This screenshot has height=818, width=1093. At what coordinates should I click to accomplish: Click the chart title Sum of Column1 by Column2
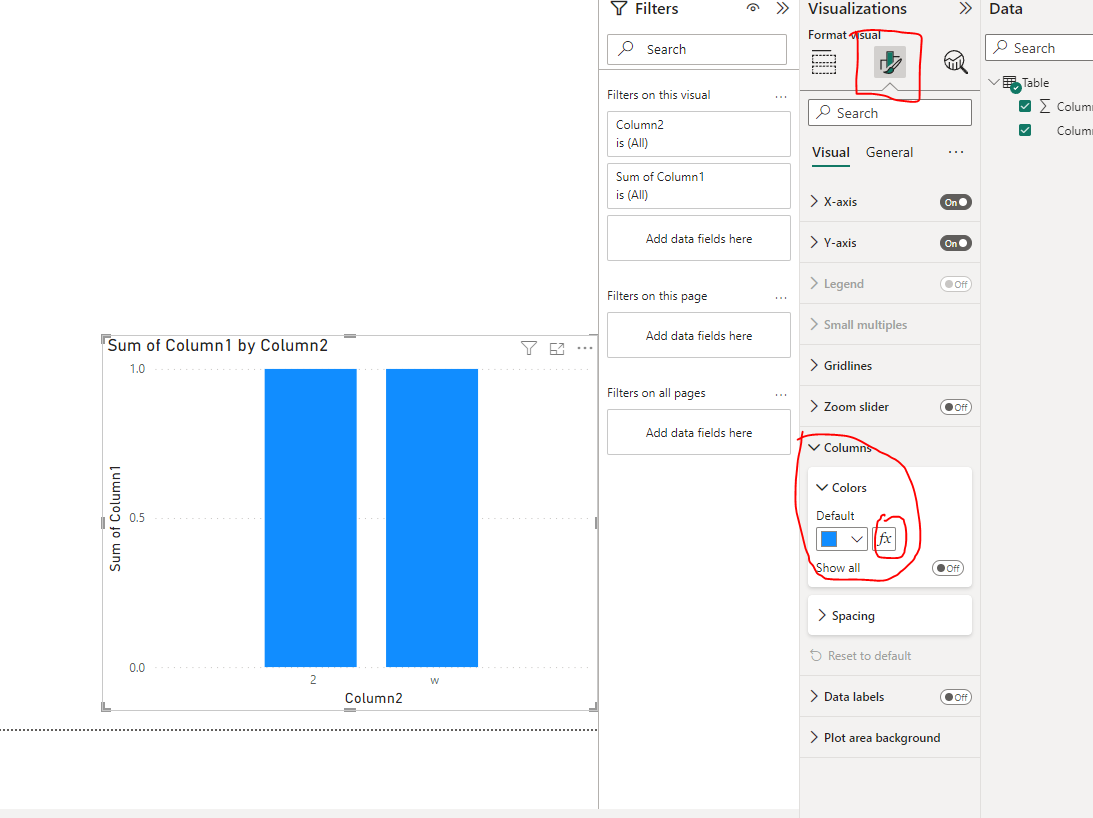[x=217, y=345]
